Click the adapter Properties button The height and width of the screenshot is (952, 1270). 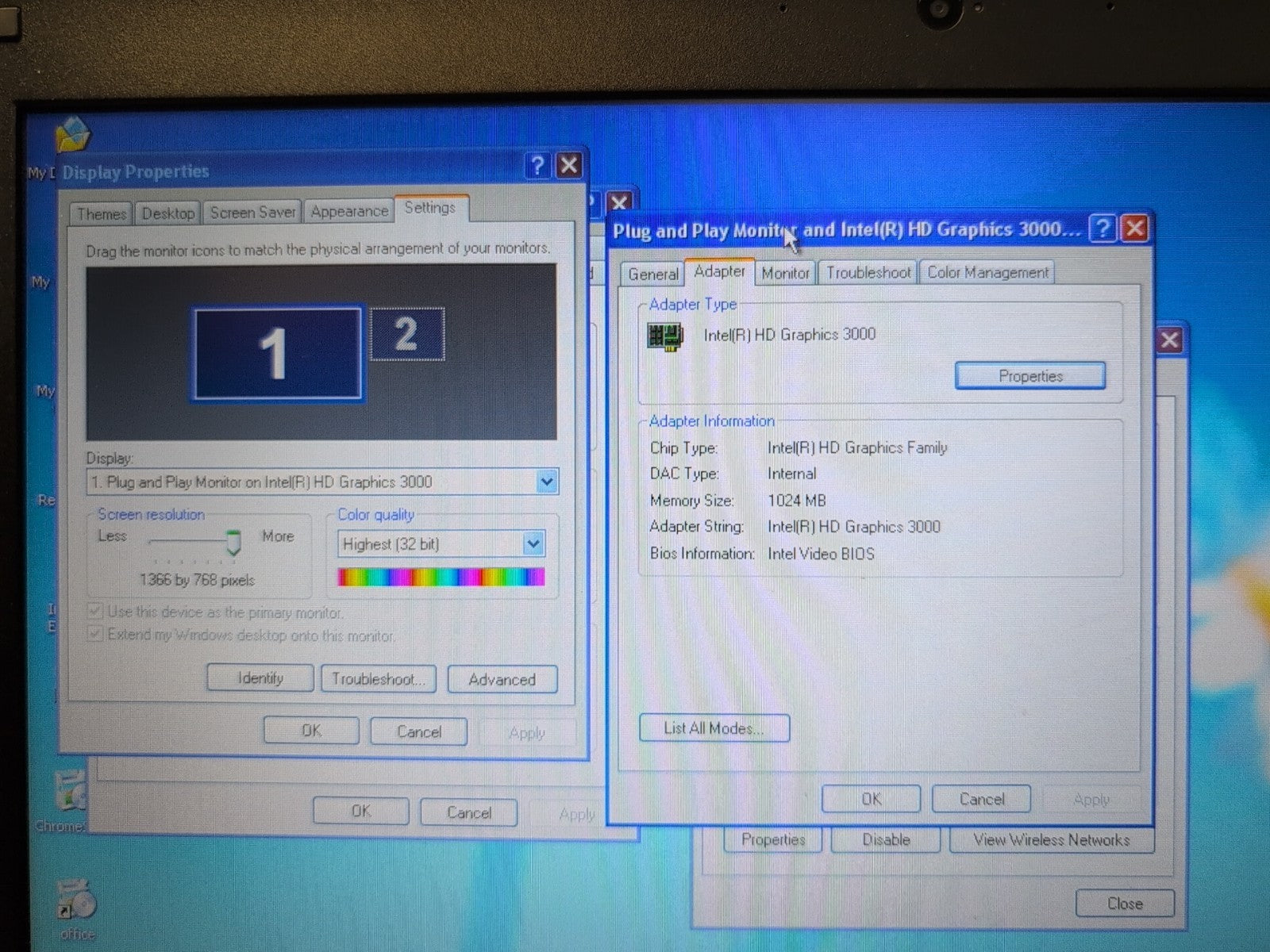1030,376
